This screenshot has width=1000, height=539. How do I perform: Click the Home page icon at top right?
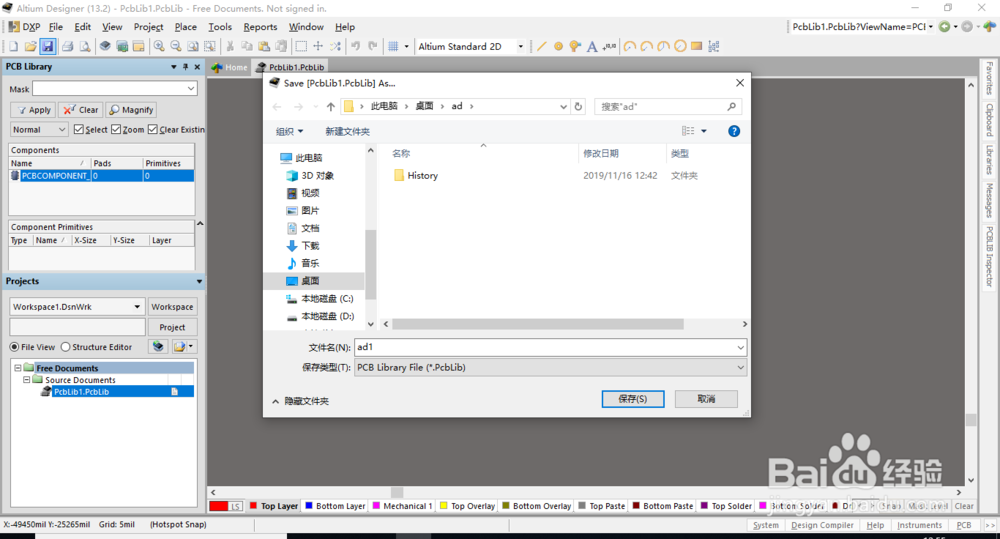pyautogui.click(x=989, y=27)
